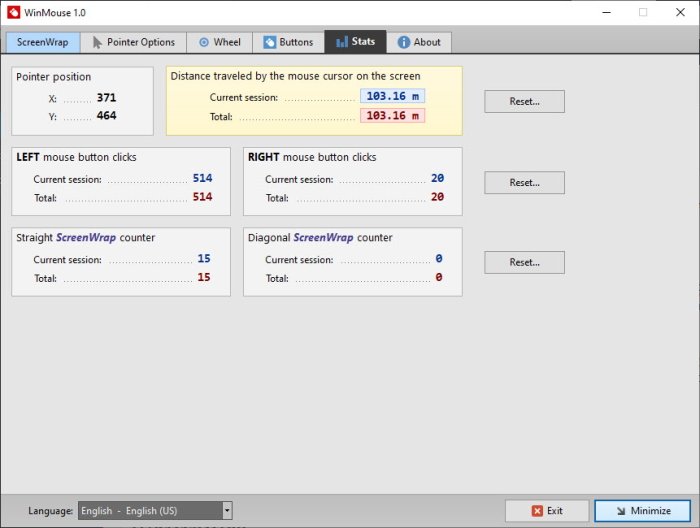Go to the Buttons tab
Viewport: 700px width, 528px height.
click(x=288, y=42)
